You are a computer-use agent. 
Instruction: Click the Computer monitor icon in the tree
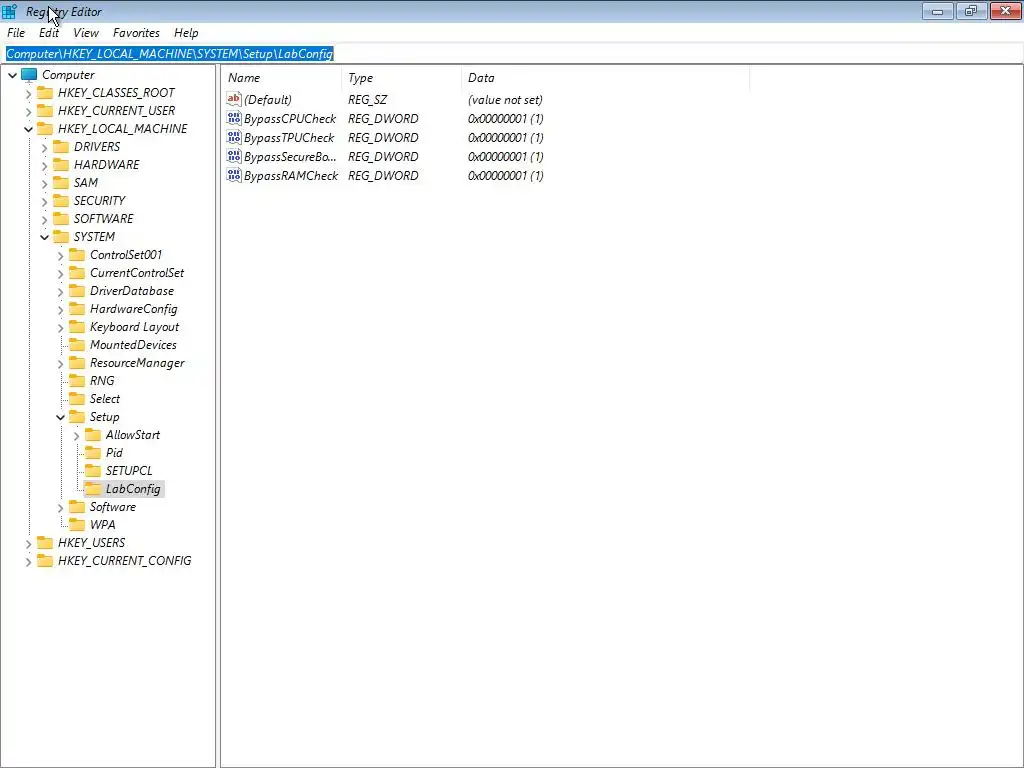pos(29,74)
